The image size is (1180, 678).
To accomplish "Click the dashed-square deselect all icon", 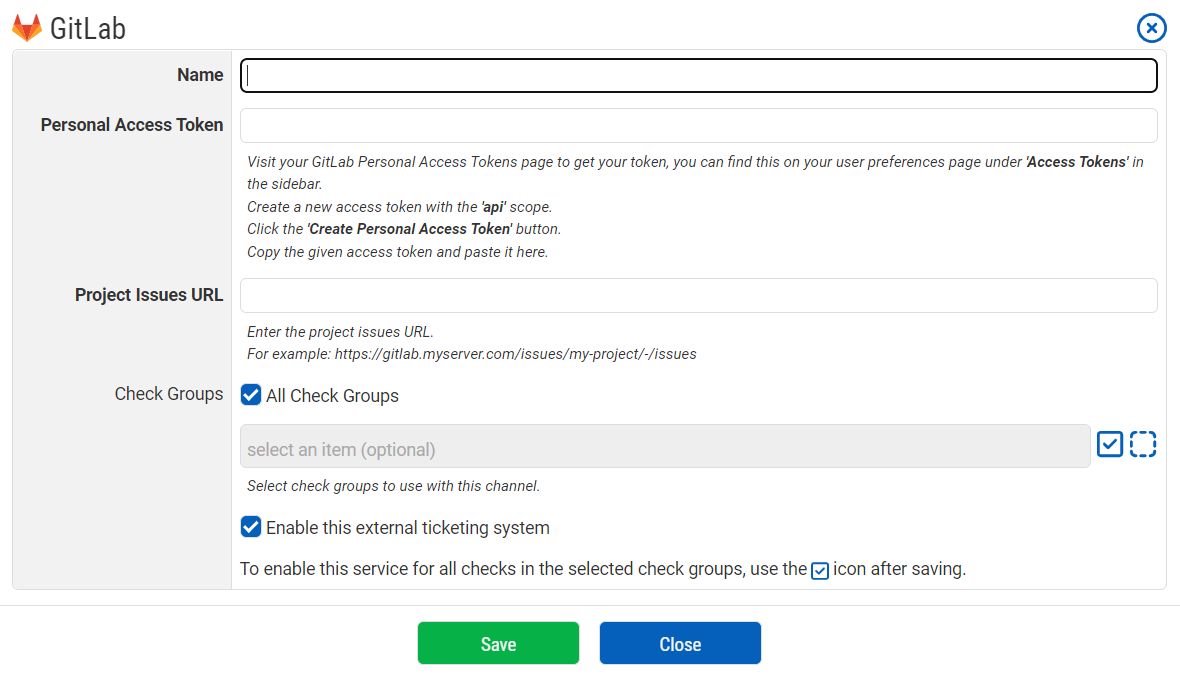I will click(1143, 444).
